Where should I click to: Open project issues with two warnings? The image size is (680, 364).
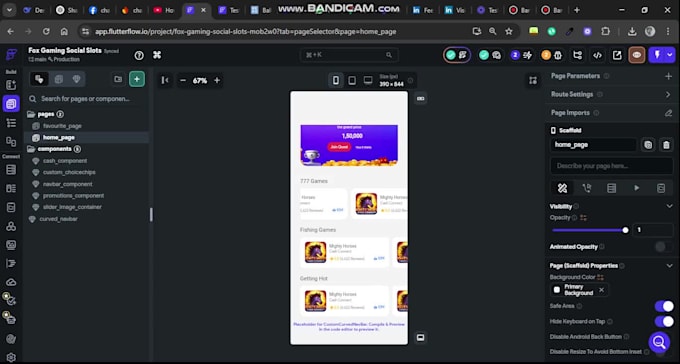coord(552,55)
